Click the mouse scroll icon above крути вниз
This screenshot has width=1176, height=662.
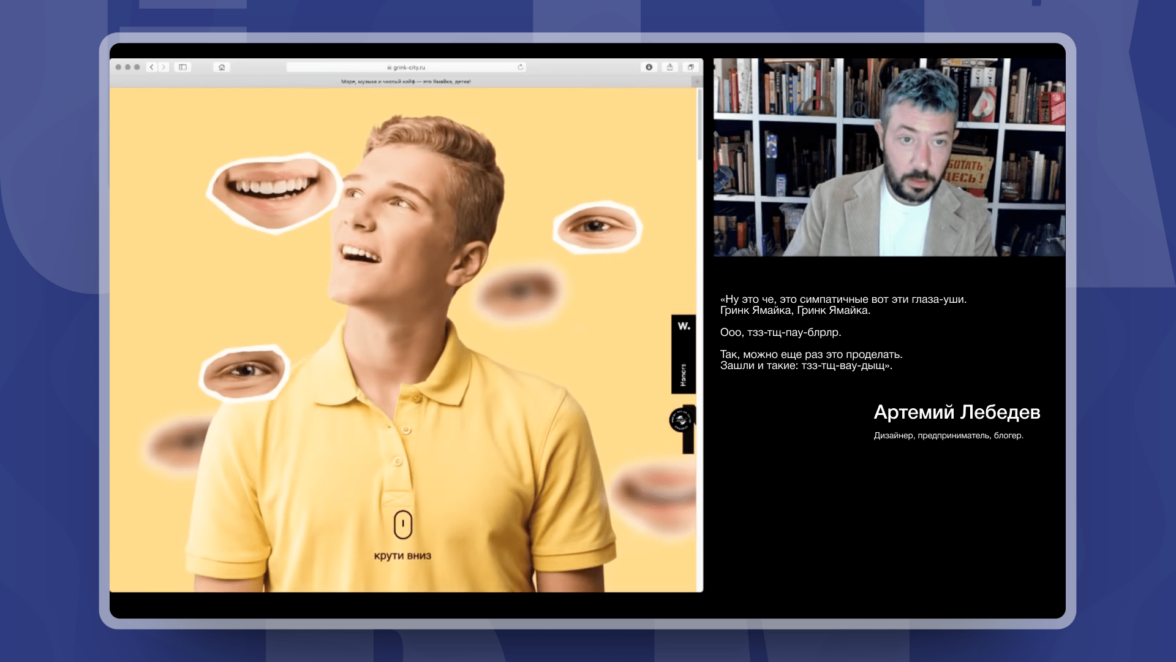403,525
